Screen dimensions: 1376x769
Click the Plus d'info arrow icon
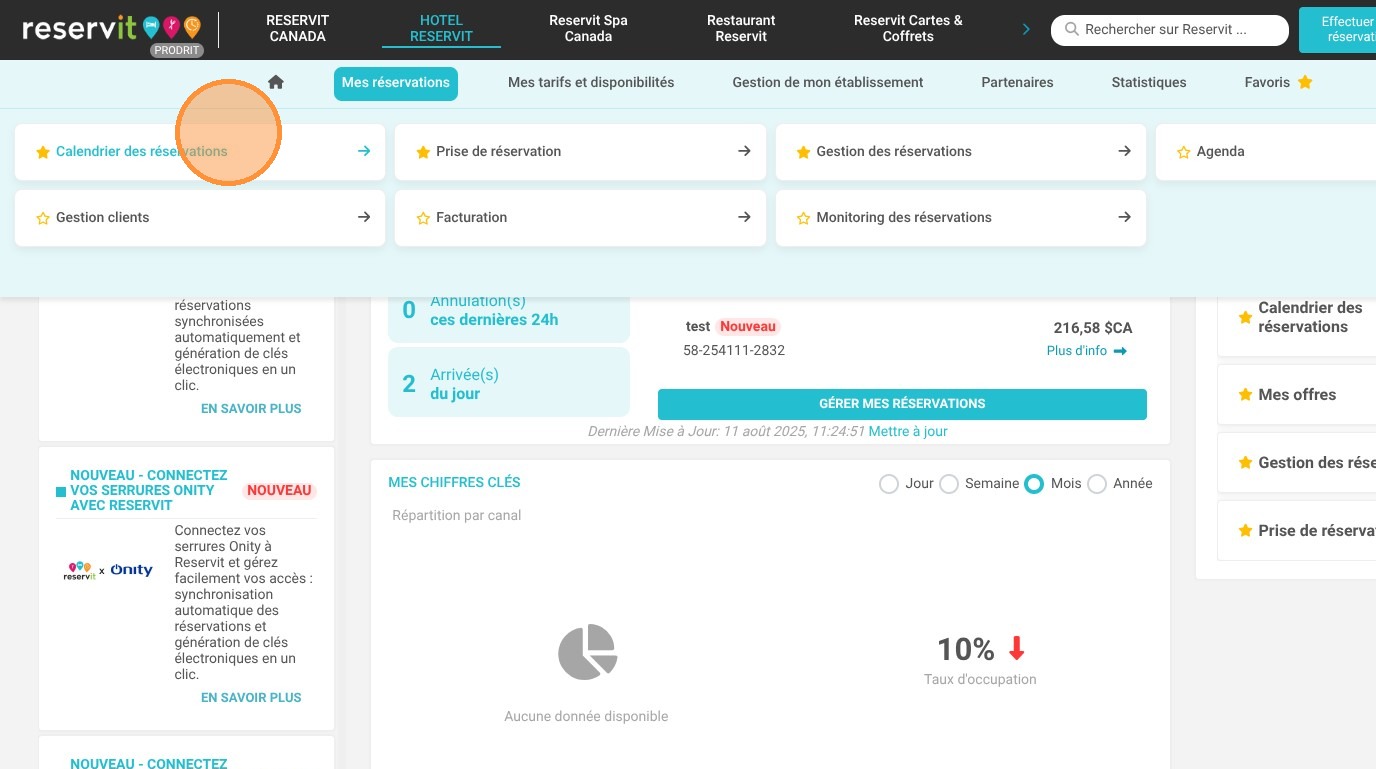tap(1120, 351)
